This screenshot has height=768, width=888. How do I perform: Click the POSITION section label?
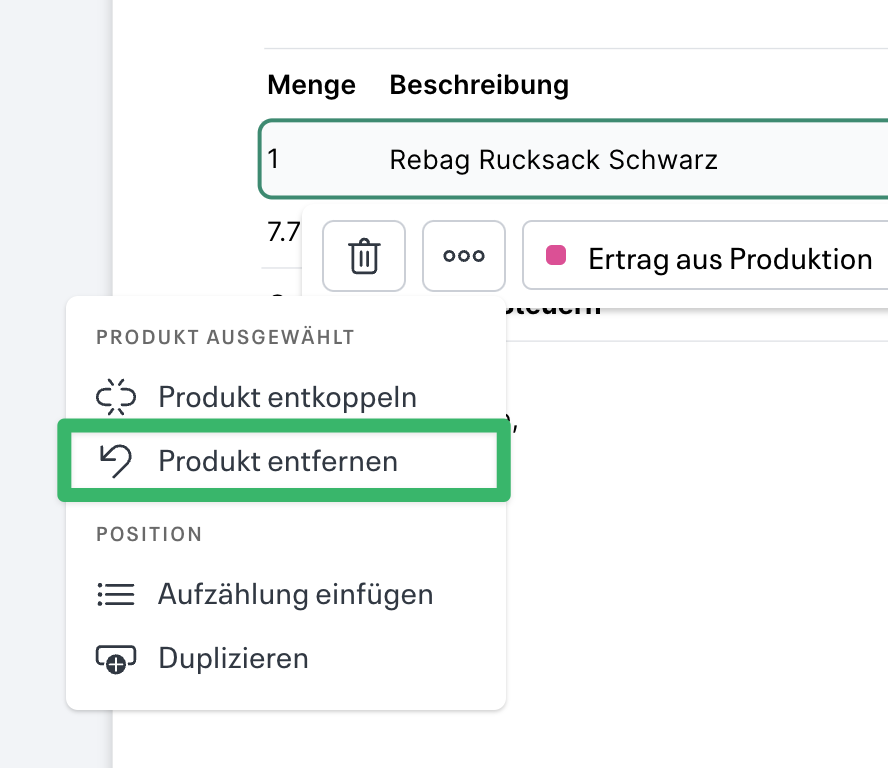[x=149, y=534]
